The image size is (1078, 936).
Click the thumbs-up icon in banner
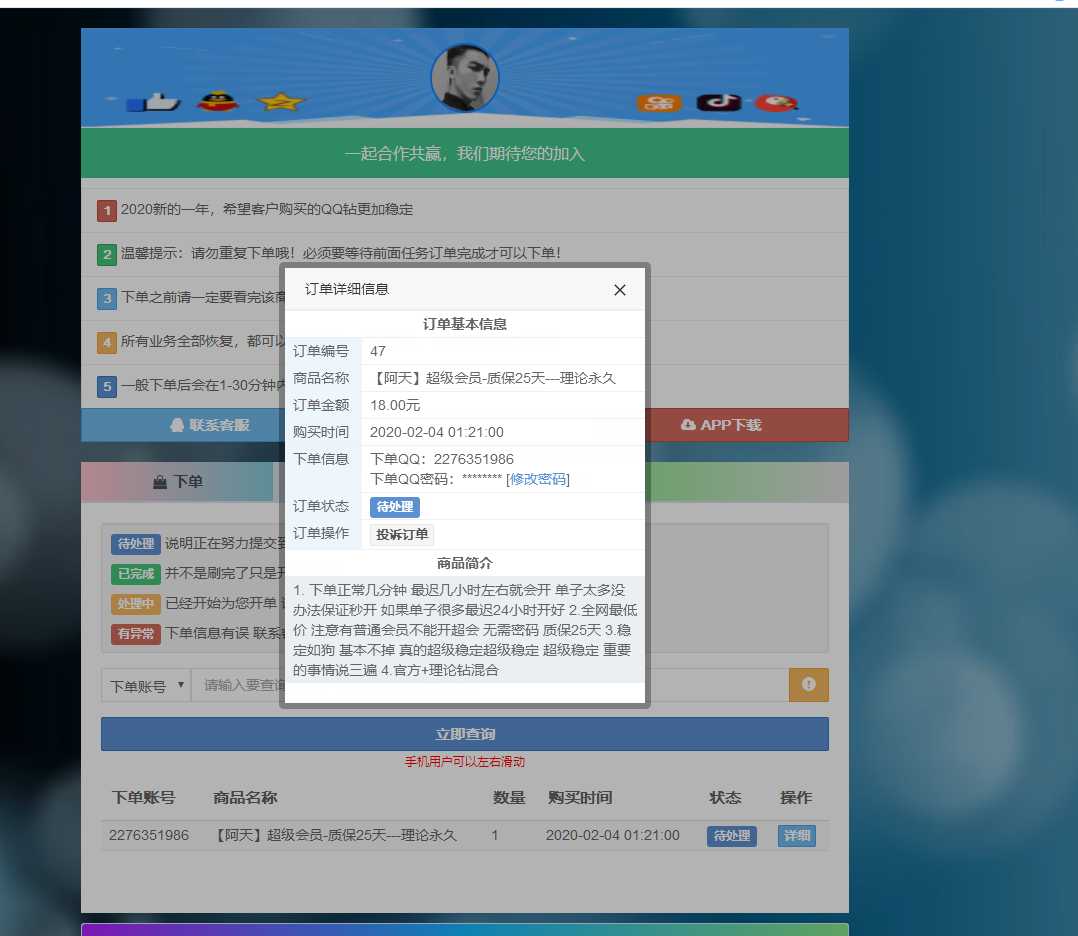(x=153, y=102)
